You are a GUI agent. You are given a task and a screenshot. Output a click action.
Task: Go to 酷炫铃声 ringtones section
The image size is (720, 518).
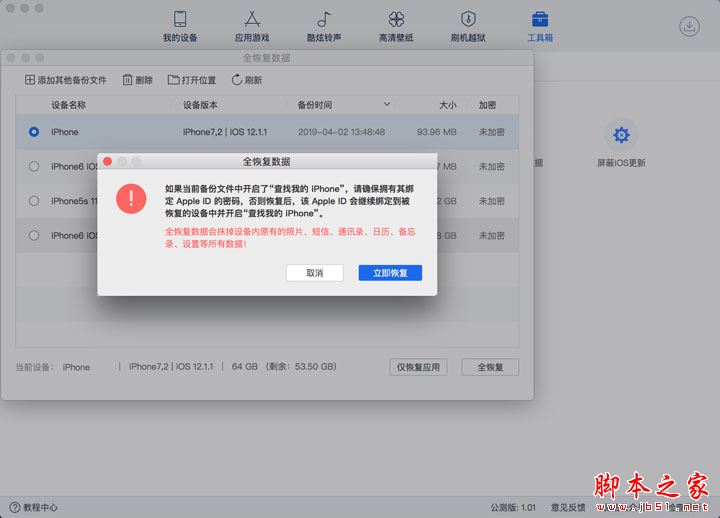[323, 26]
